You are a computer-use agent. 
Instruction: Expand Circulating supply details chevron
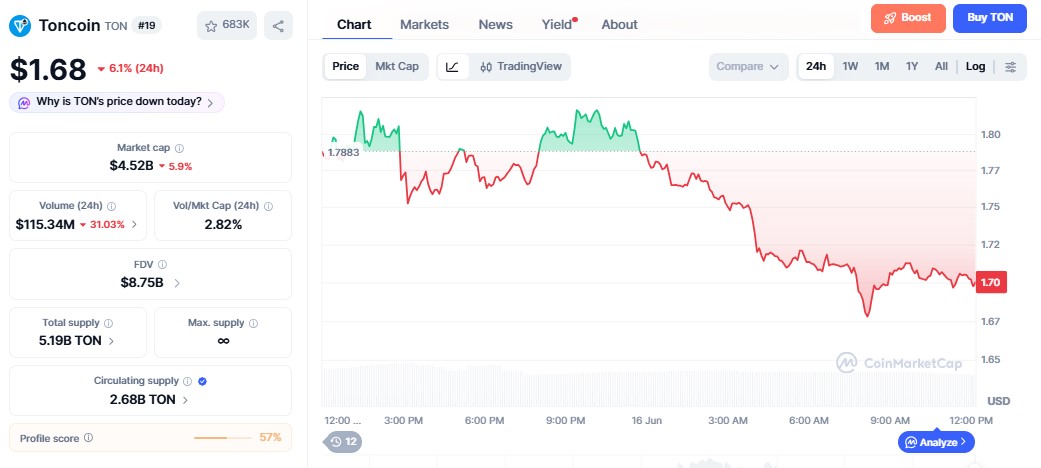(x=185, y=400)
